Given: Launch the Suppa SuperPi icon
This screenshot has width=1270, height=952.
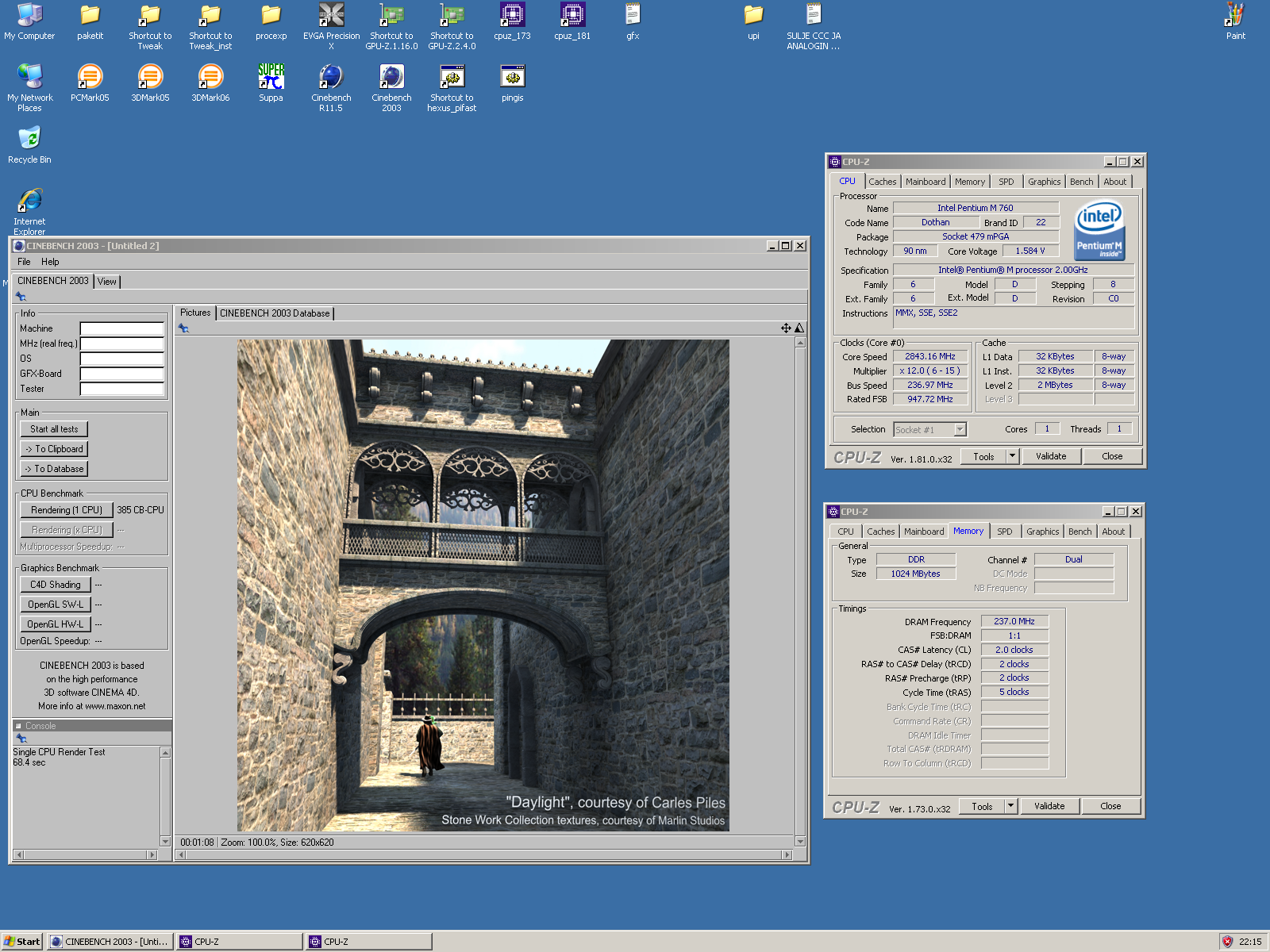Looking at the screenshot, I should point(271,83).
